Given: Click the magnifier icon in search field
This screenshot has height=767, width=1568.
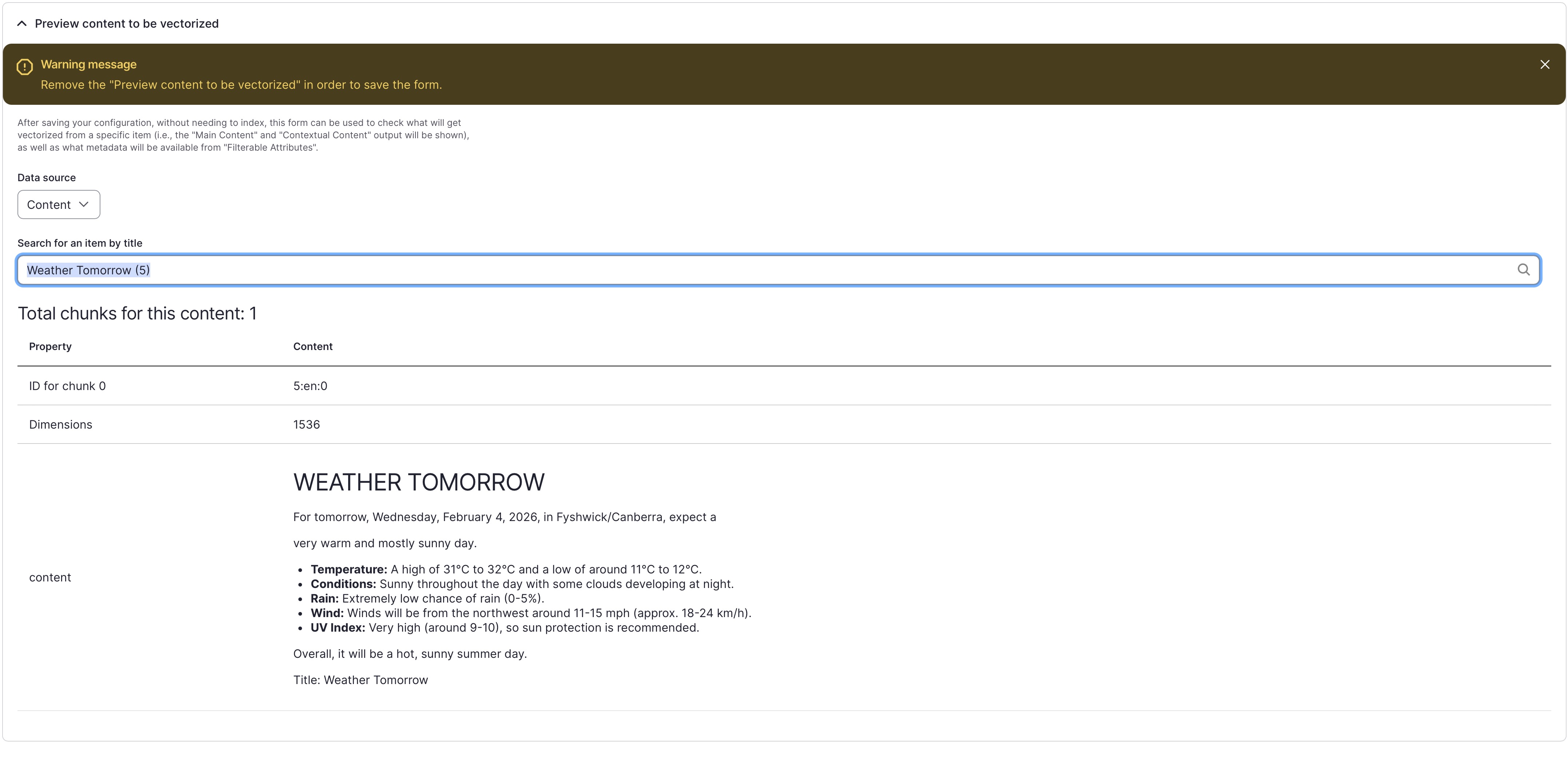Looking at the screenshot, I should point(1523,270).
